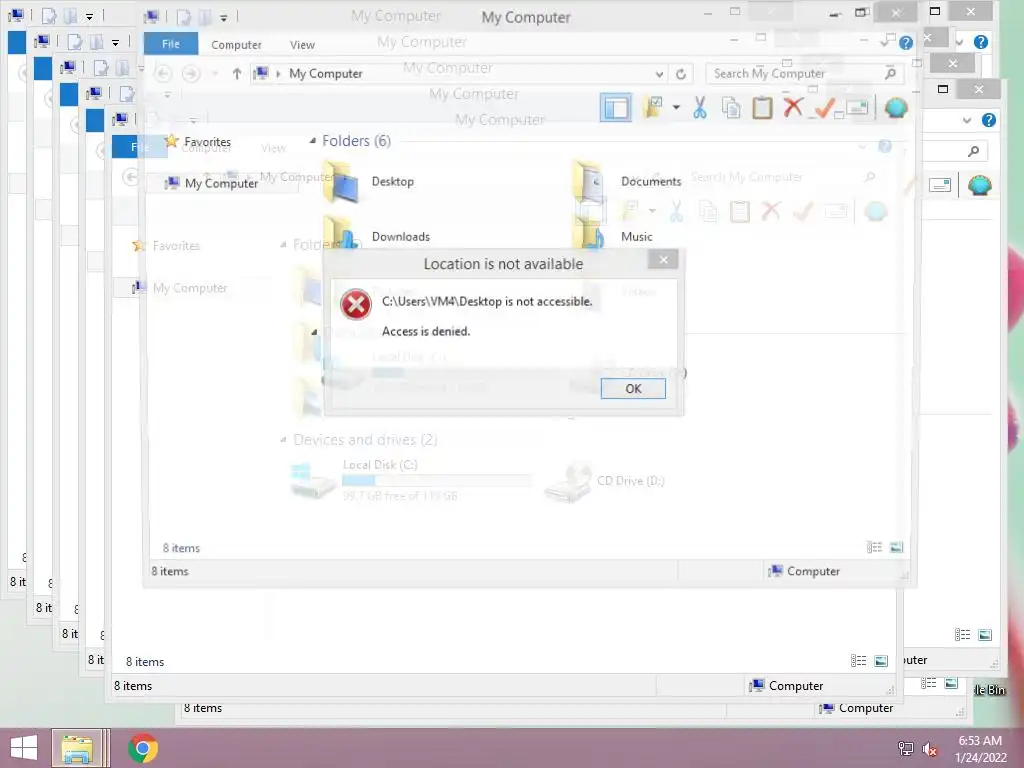Click search magnifier in right background window
Screen dimensions: 1024x768
pos(973,152)
